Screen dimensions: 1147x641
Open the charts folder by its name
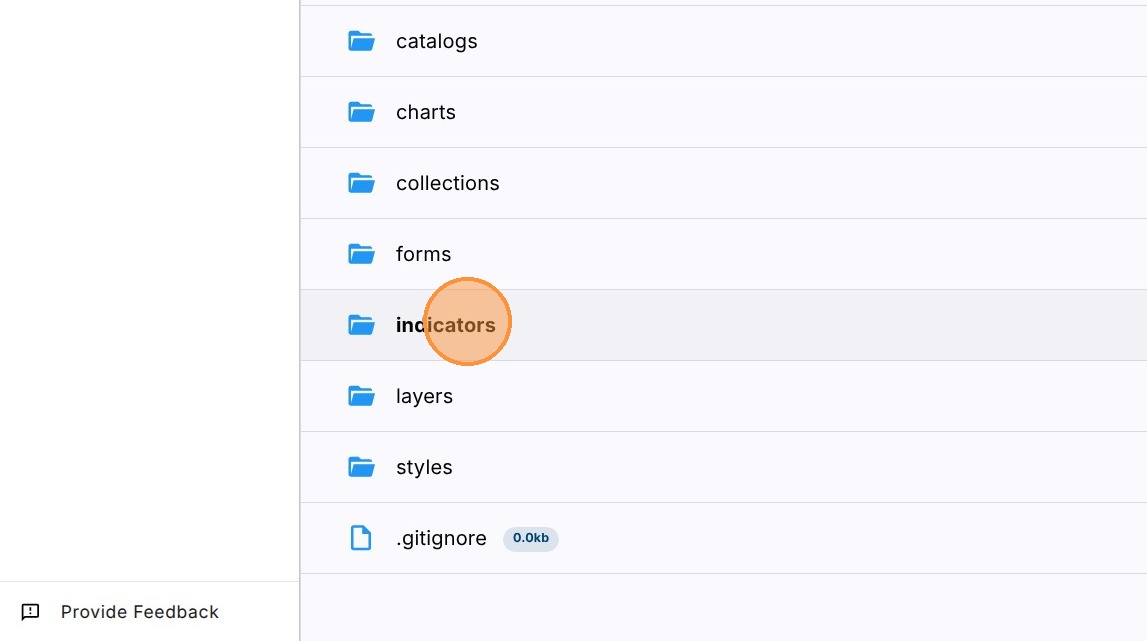pos(425,112)
